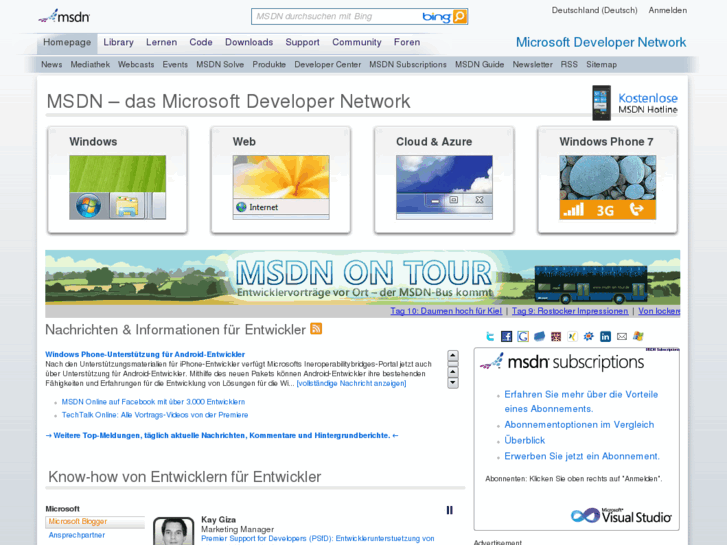Open Sitemap in the sub navigation

[x=601, y=64]
